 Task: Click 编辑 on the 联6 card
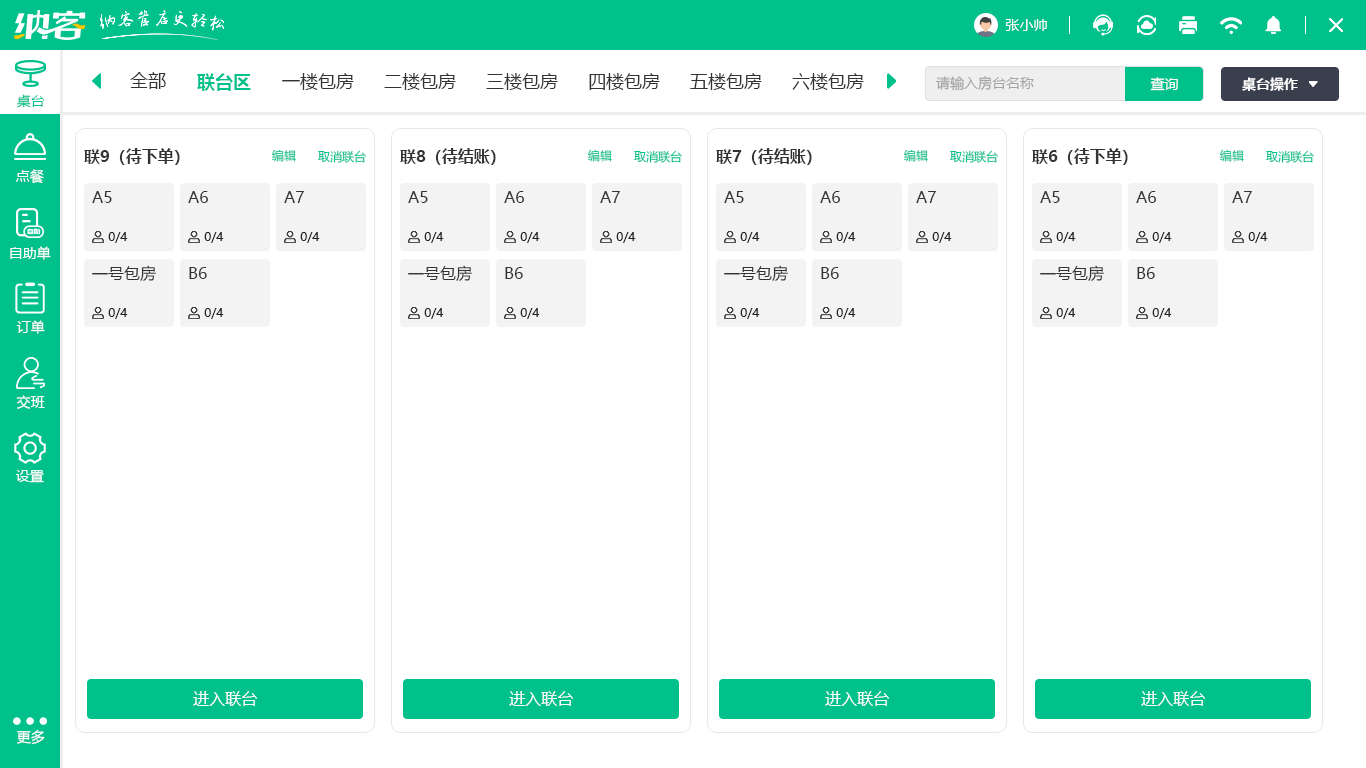(1231, 156)
